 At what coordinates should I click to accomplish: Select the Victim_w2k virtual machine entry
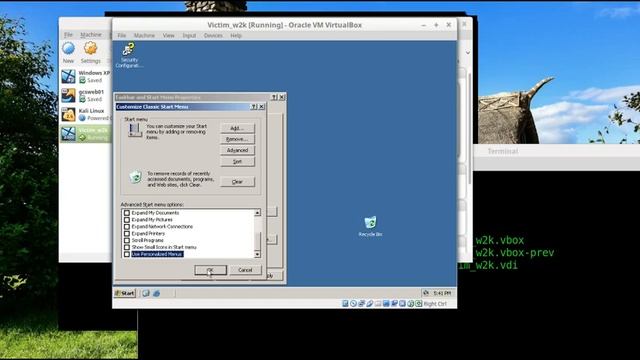click(x=86, y=133)
